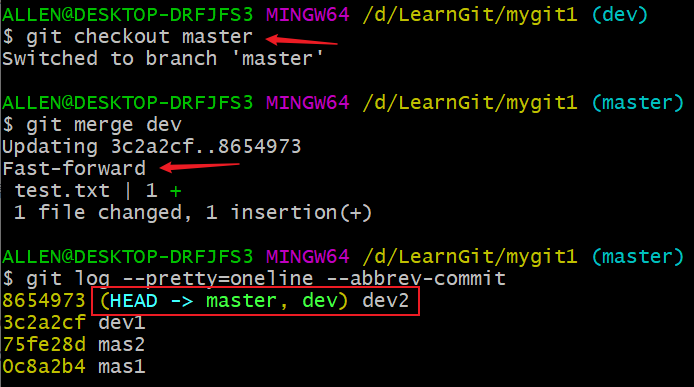Click the log row '3c2a2cf dev1'
This screenshot has width=694, height=387.
coord(74,323)
